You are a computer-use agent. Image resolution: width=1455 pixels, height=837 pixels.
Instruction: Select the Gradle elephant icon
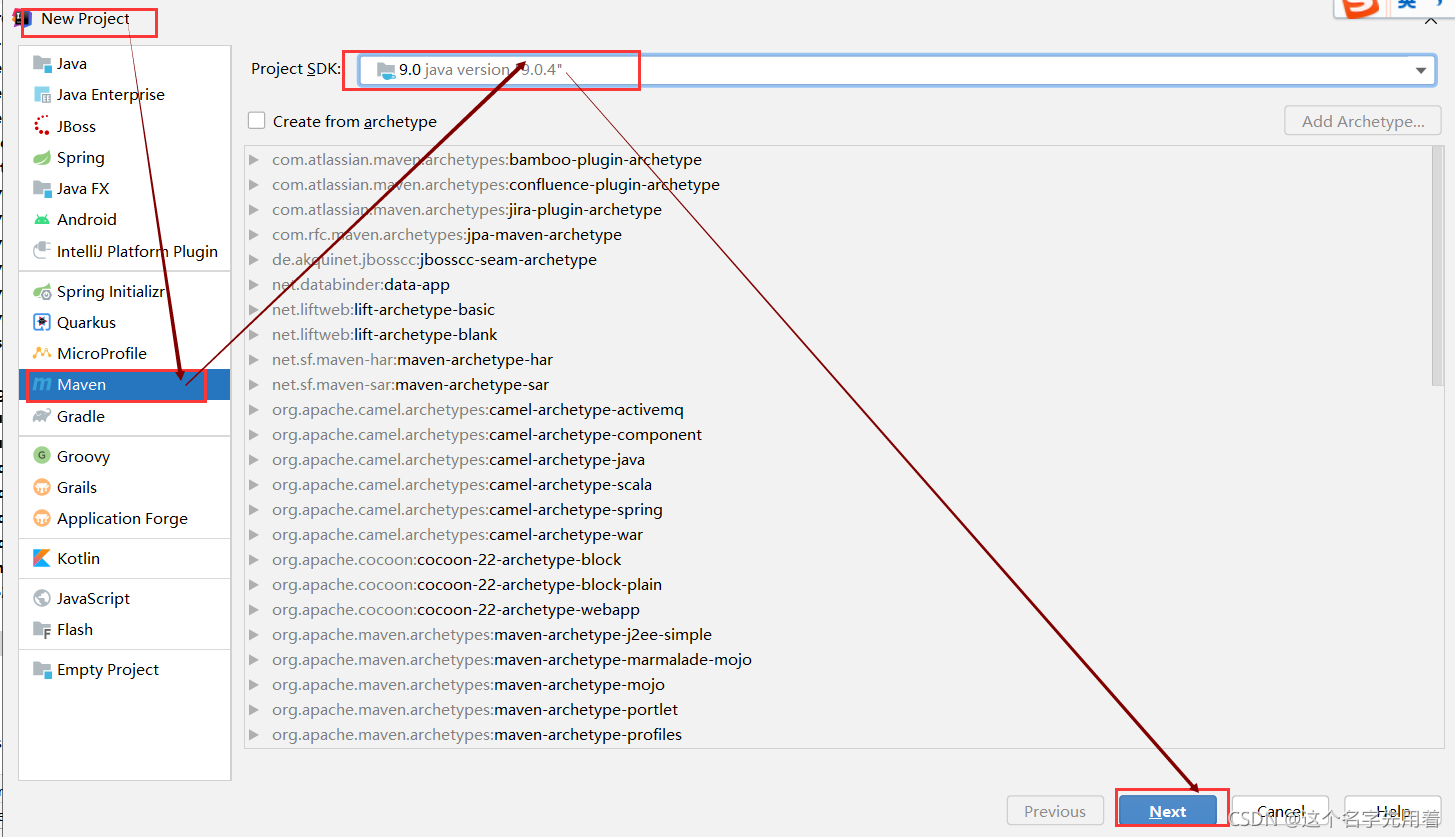tap(42, 417)
